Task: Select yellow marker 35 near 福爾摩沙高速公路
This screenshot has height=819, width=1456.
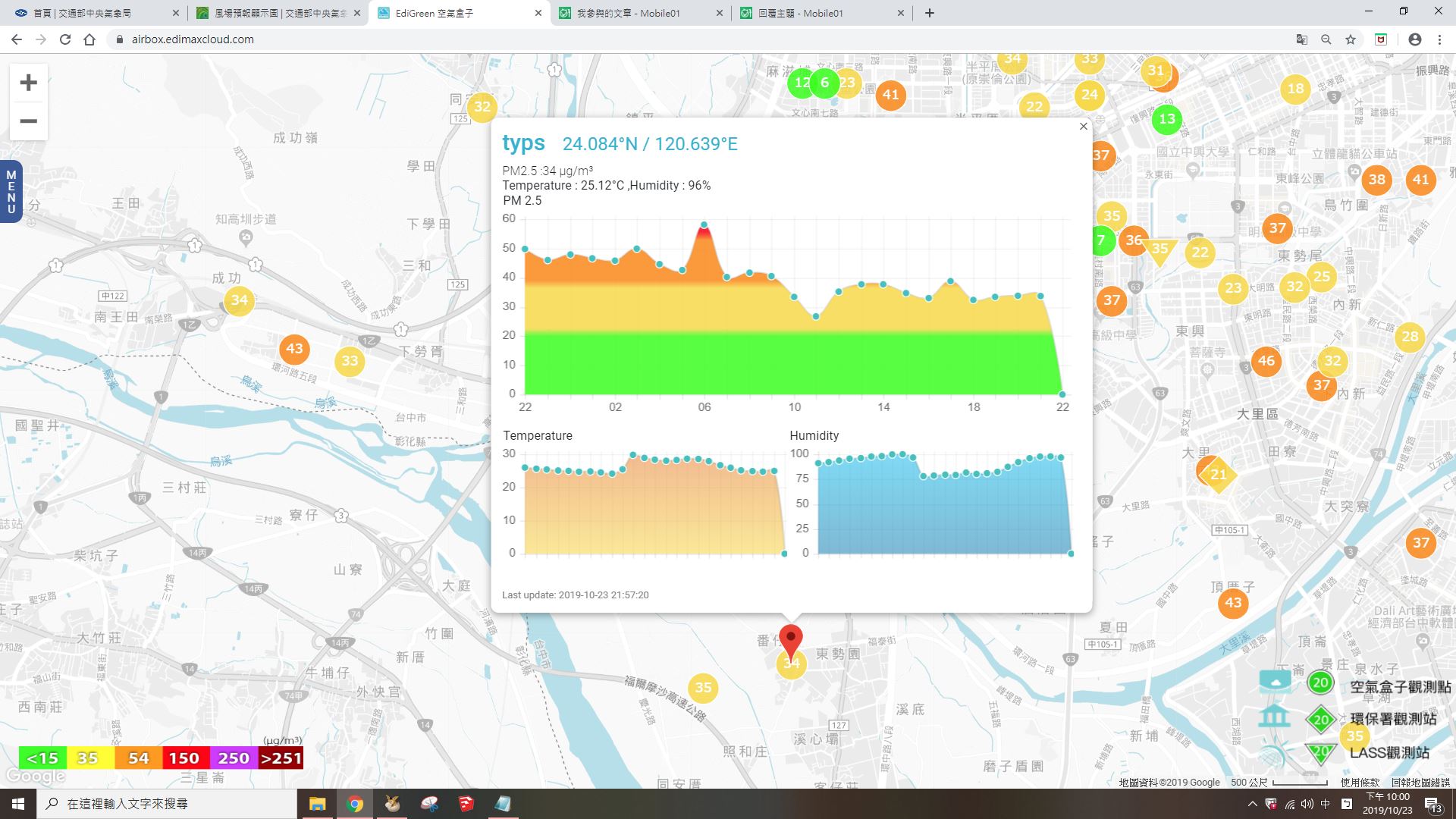Action: [x=703, y=688]
